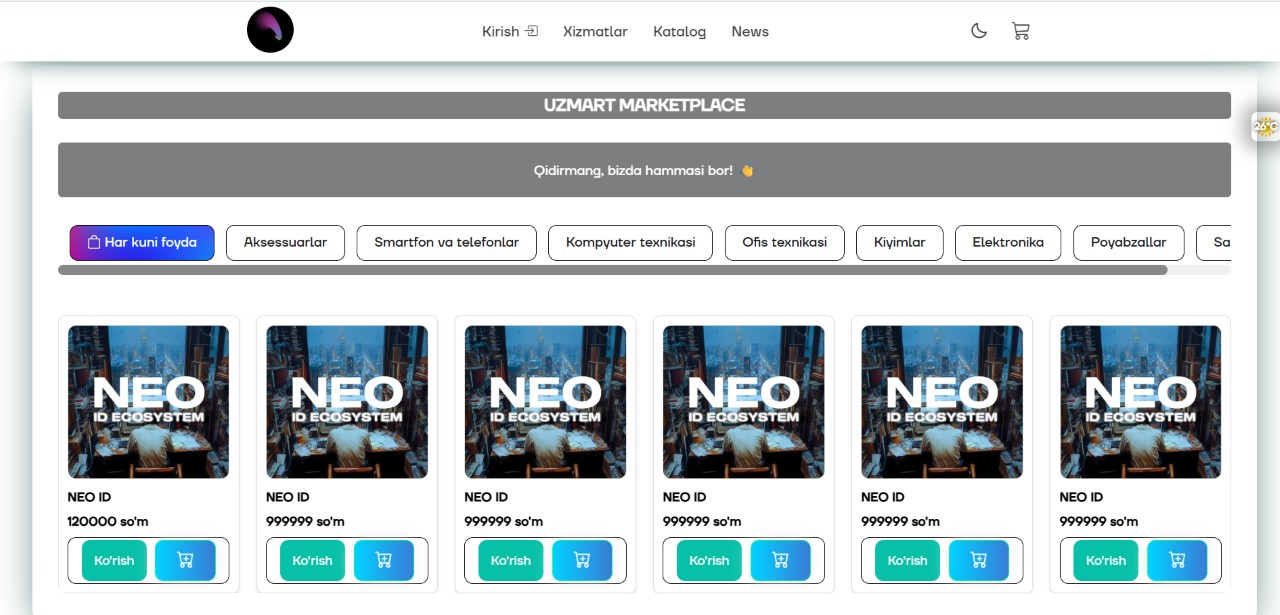Click the 26°C weather widget
The image size is (1280, 615).
pos(1266,126)
